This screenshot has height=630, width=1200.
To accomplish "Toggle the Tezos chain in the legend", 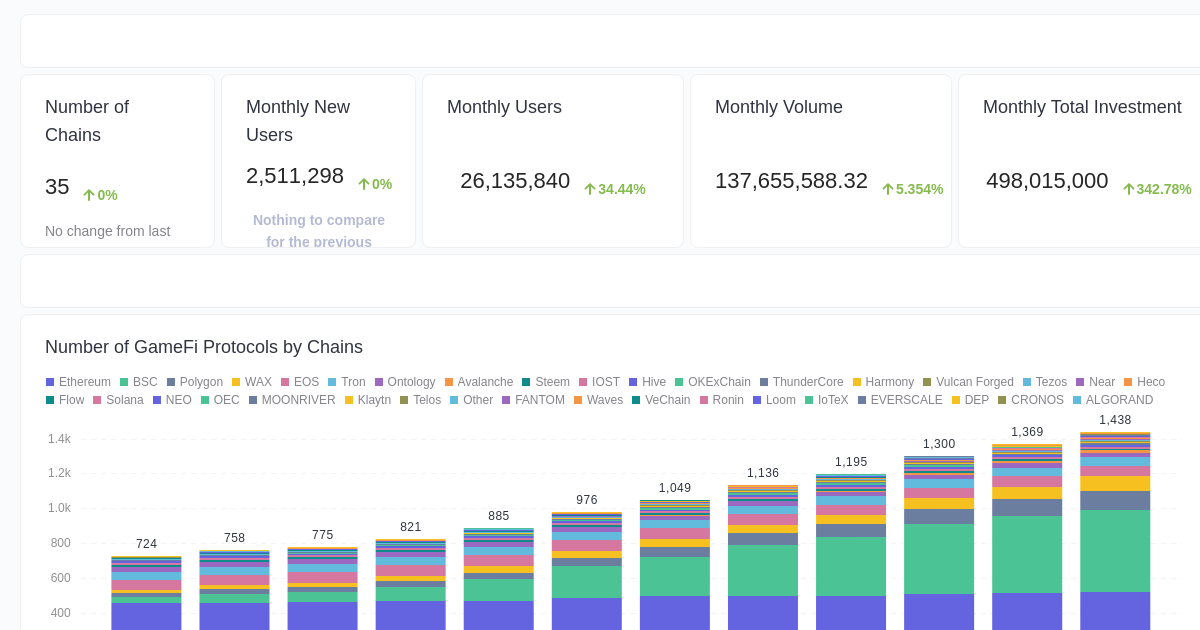I will coord(1026,382).
